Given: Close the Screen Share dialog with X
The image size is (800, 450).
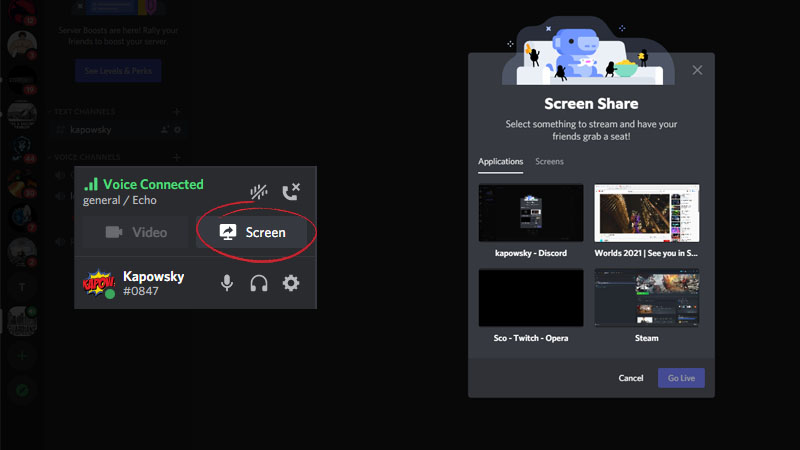Looking at the screenshot, I should click(697, 70).
